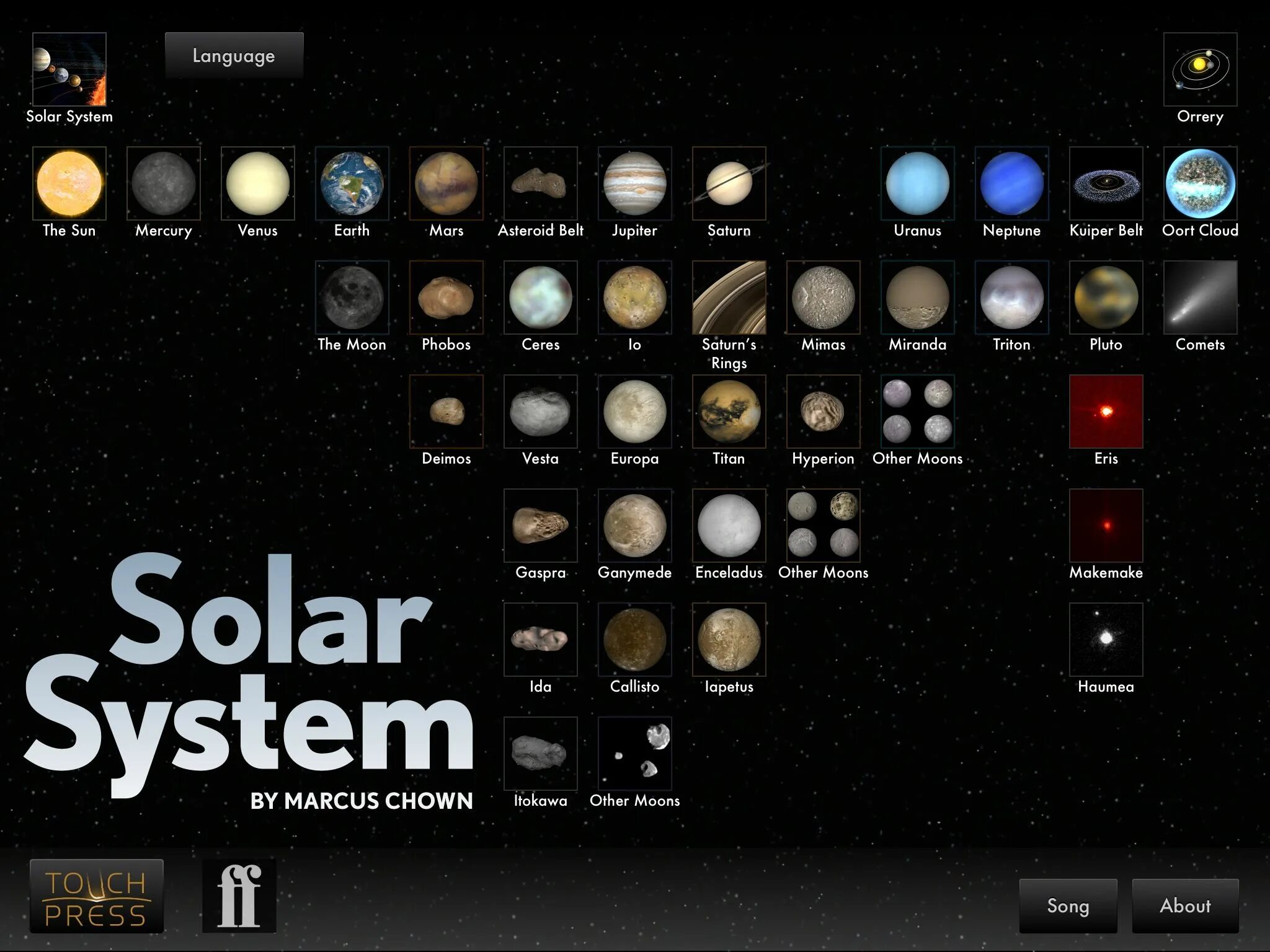
Task: Open the Orrery view icon
Action: click(x=1200, y=69)
